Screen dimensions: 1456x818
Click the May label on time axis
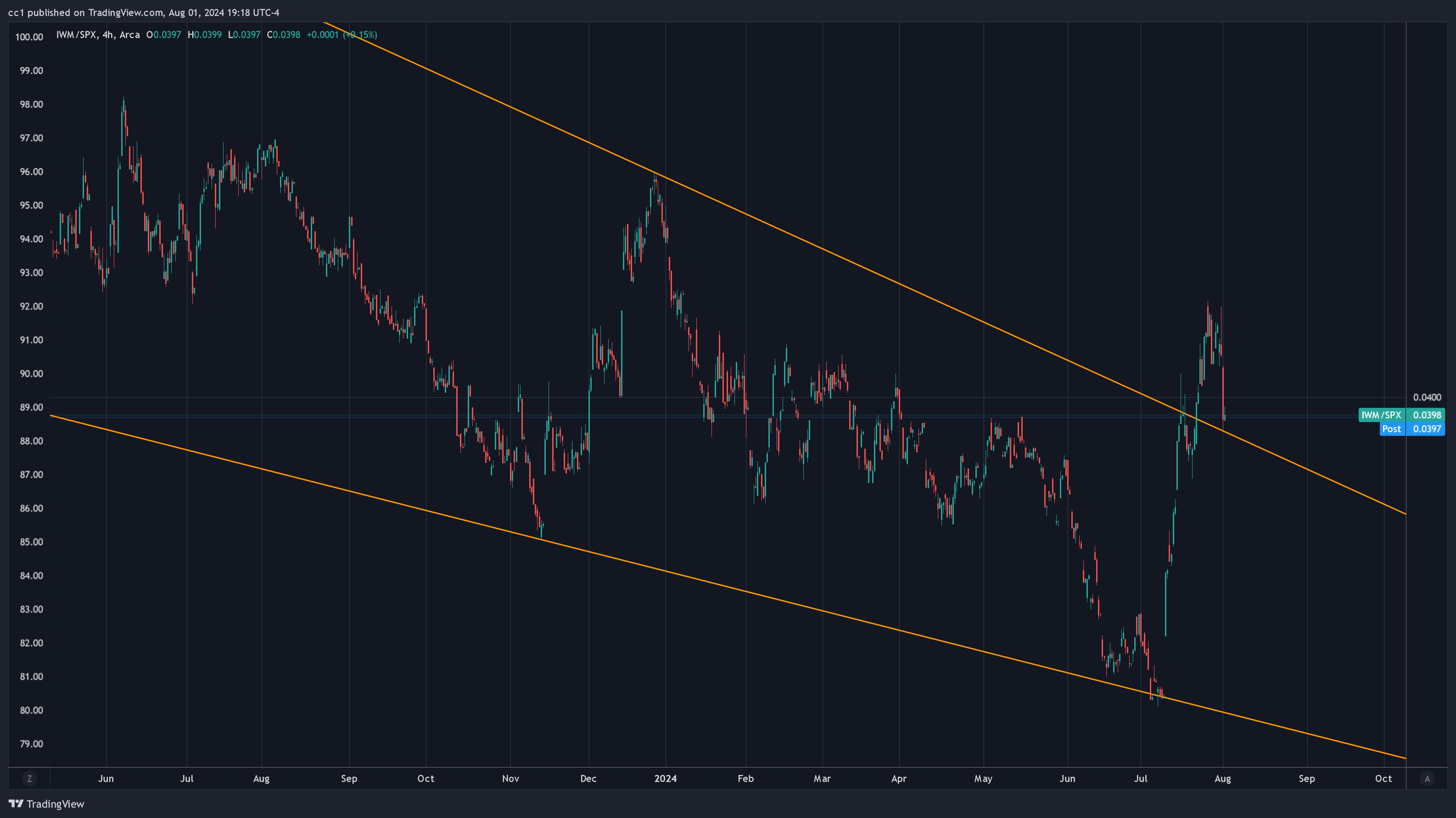tap(983, 779)
